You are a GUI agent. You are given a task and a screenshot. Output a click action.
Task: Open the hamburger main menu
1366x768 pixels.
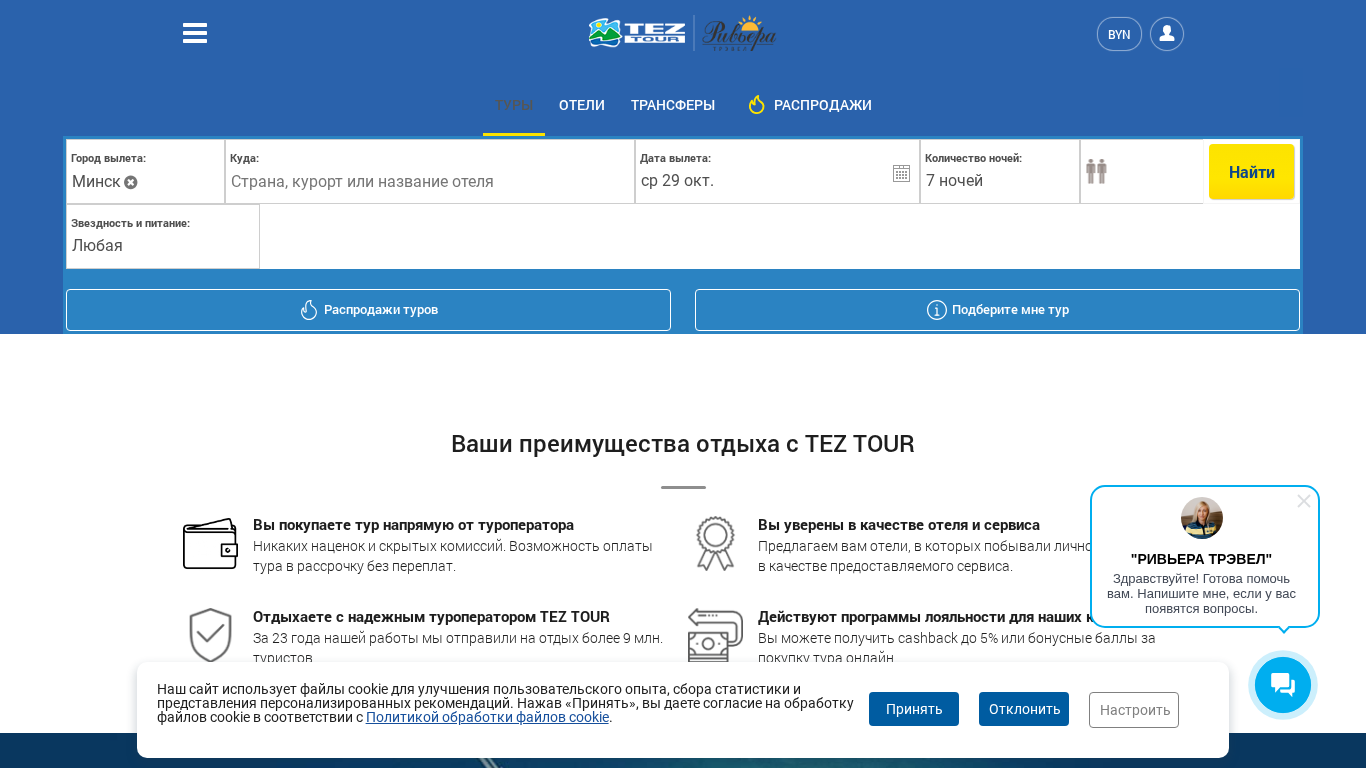coord(195,34)
